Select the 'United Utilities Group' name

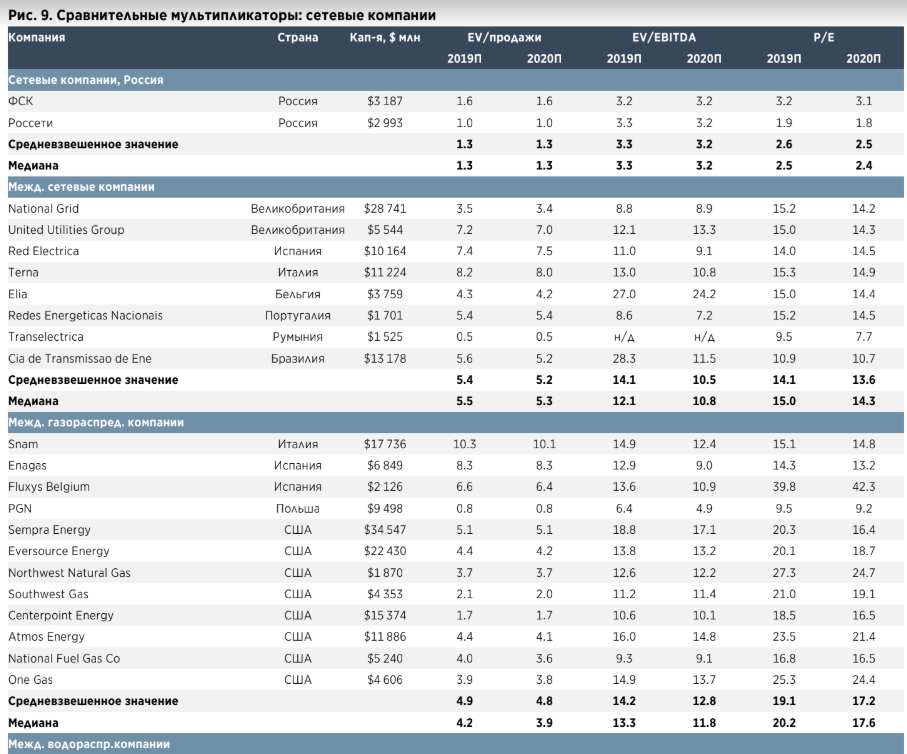[66, 230]
